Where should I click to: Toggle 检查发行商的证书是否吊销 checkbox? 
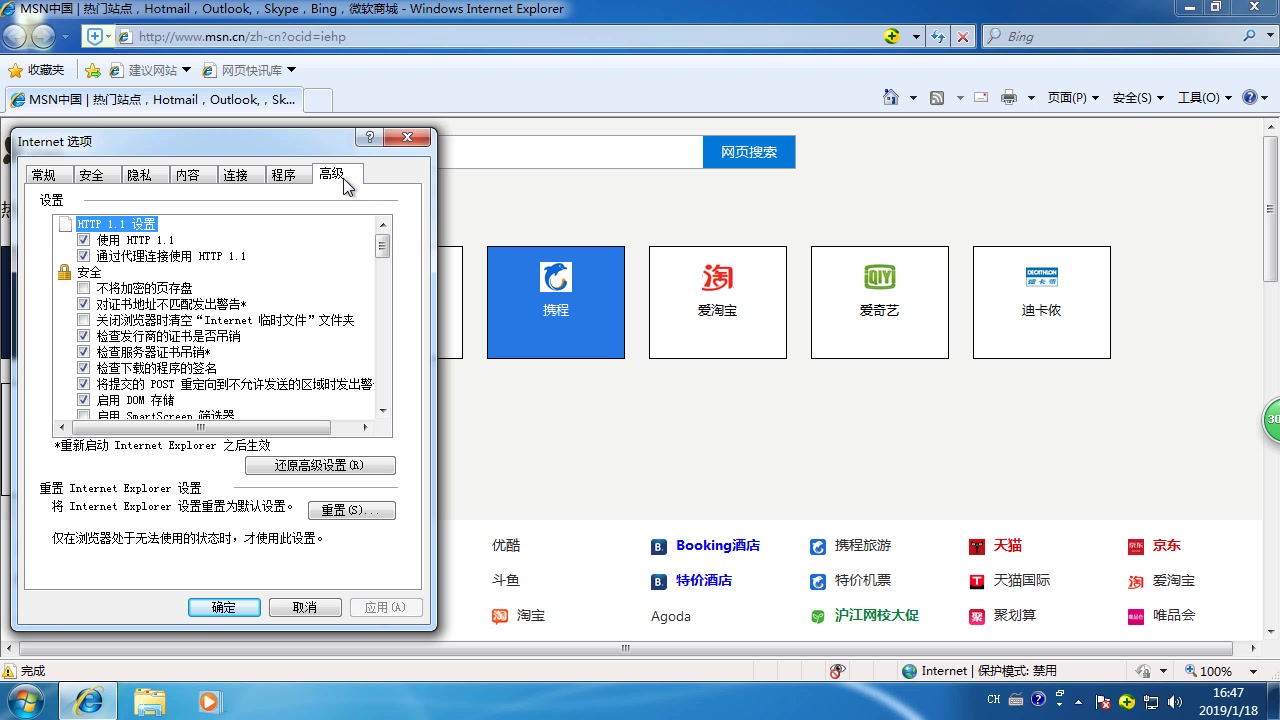tap(84, 336)
